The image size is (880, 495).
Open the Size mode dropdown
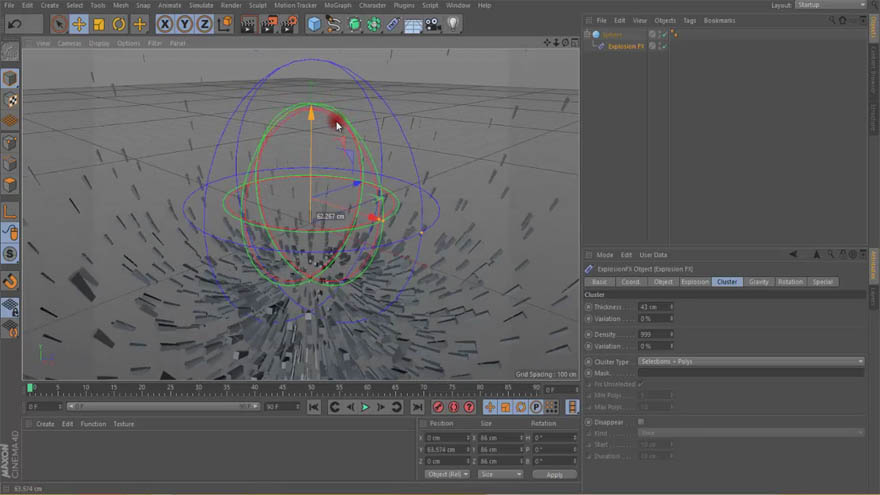(x=501, y=475)
